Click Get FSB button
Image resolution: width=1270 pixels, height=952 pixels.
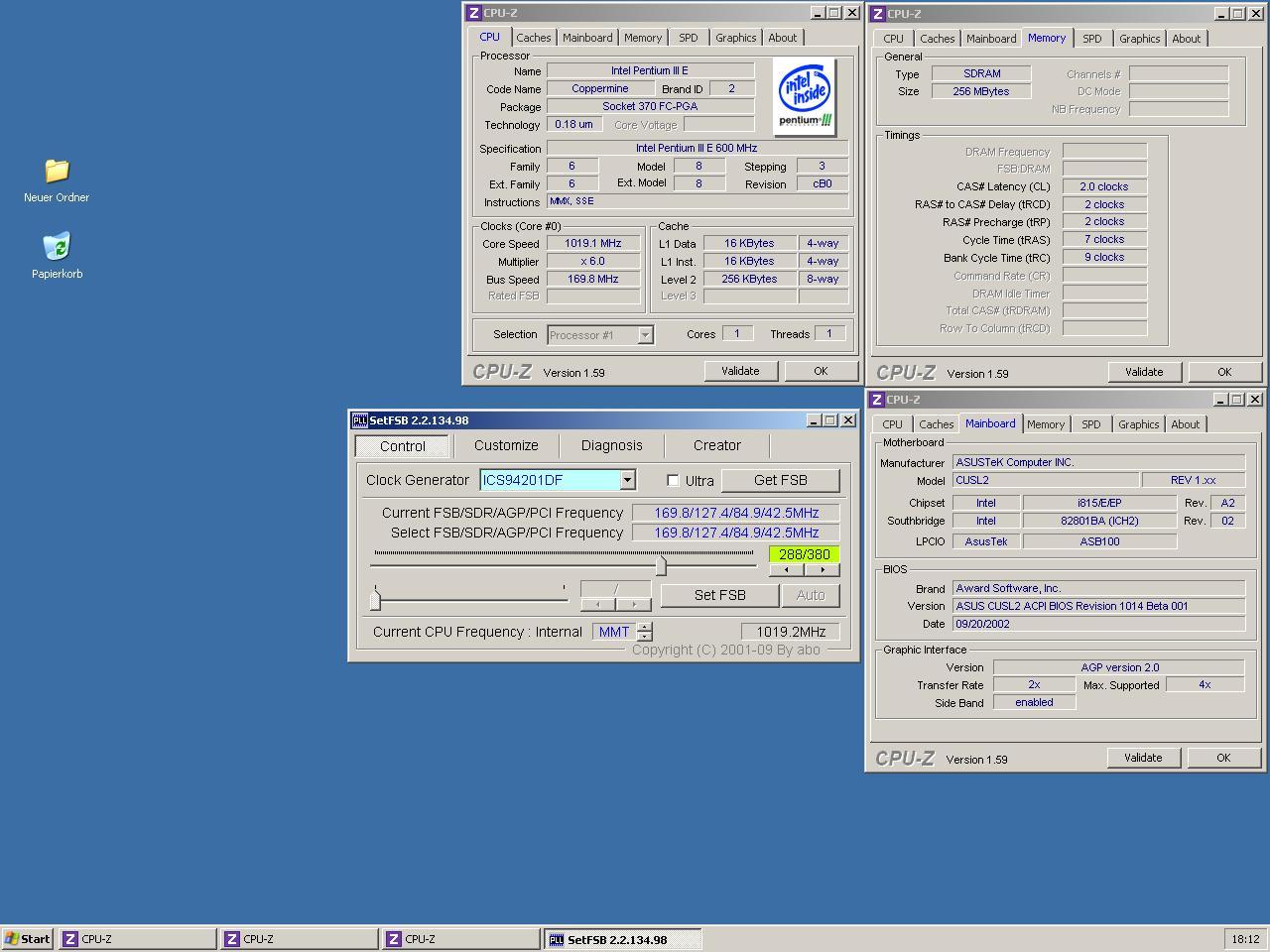[x=781, y=480]
